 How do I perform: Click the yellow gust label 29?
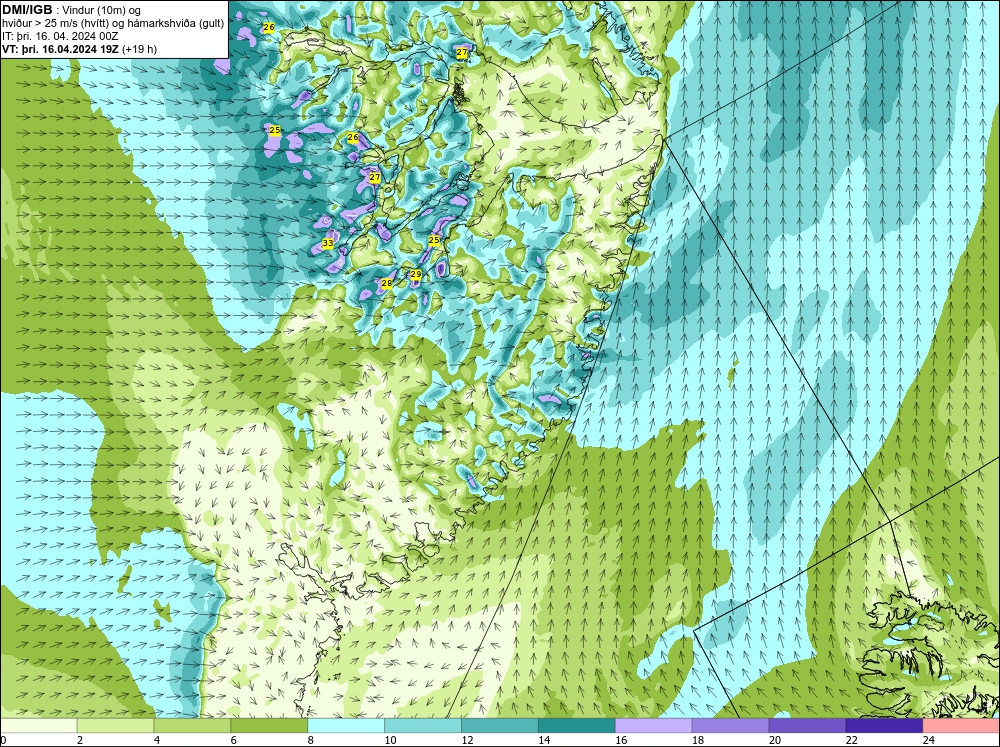(x=416, y=274)
